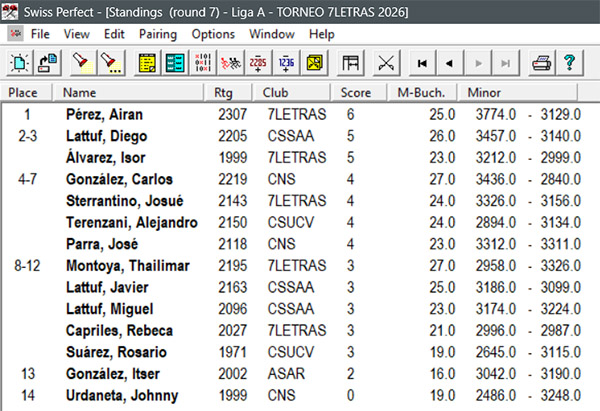This screenshot has height=411, width=600.
Task: Click the cyan standings table icon
Action: click(174, 63)
